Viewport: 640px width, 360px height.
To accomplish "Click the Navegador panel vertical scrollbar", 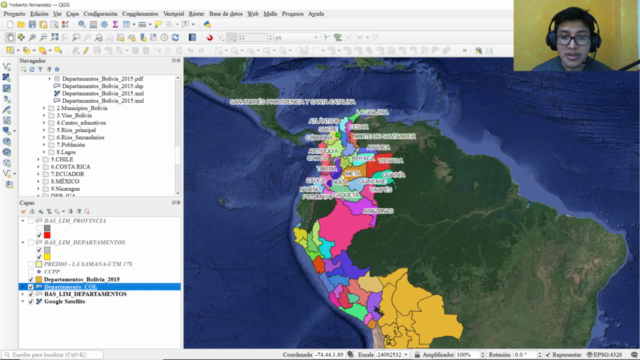I will coord(178,135).
